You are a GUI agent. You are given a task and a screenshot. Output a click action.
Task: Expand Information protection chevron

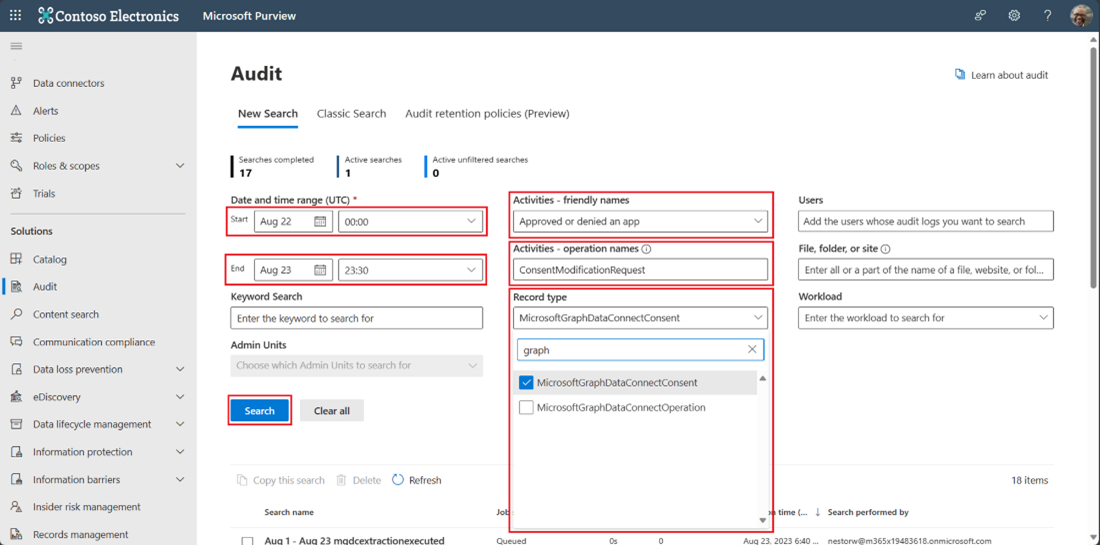point(180,452)
